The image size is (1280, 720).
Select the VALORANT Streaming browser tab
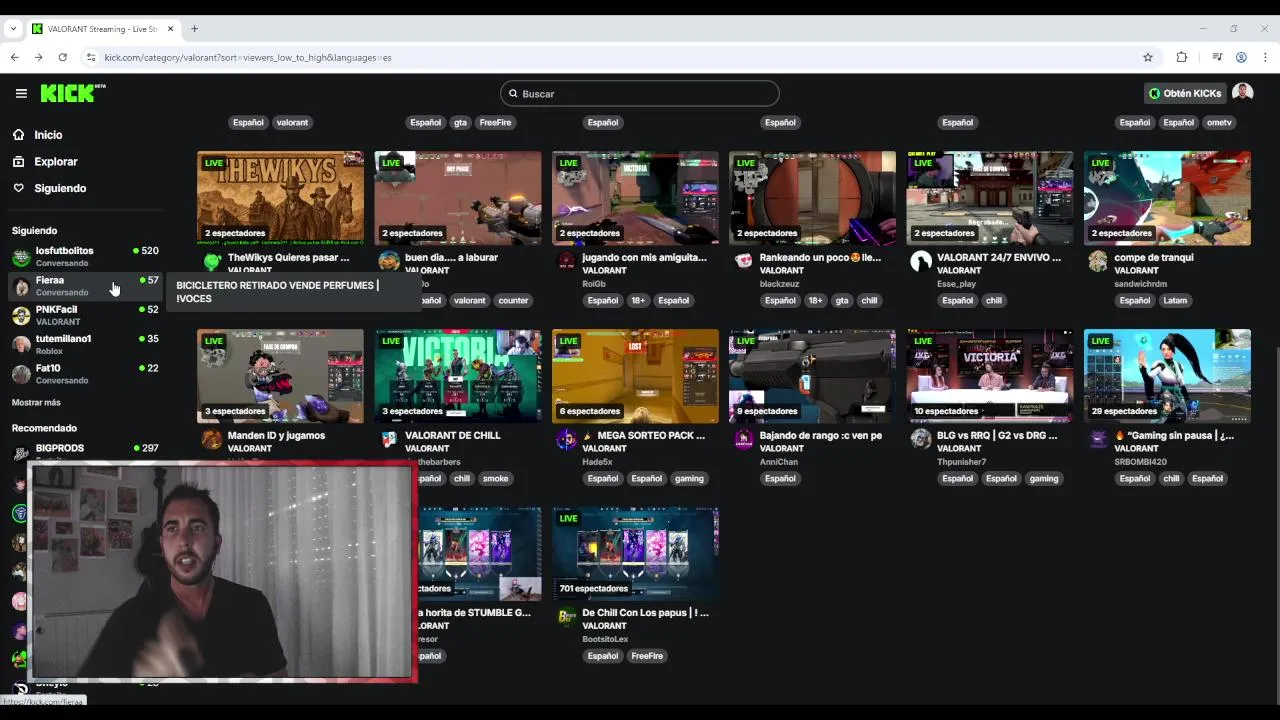pyautogui.click(x=103, y=29)
